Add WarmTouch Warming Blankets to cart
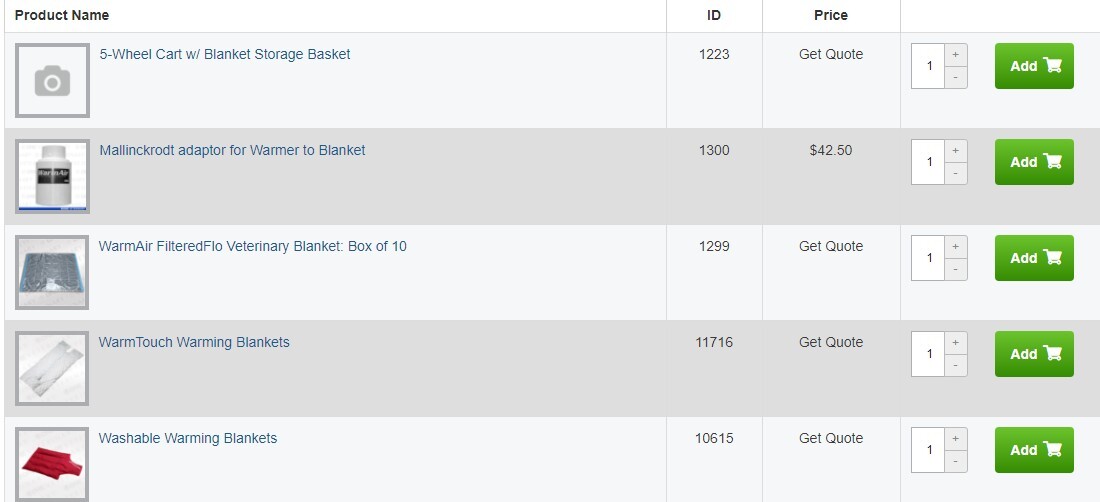Screen dimensions: 1100x502 [x=1034, y=354]
